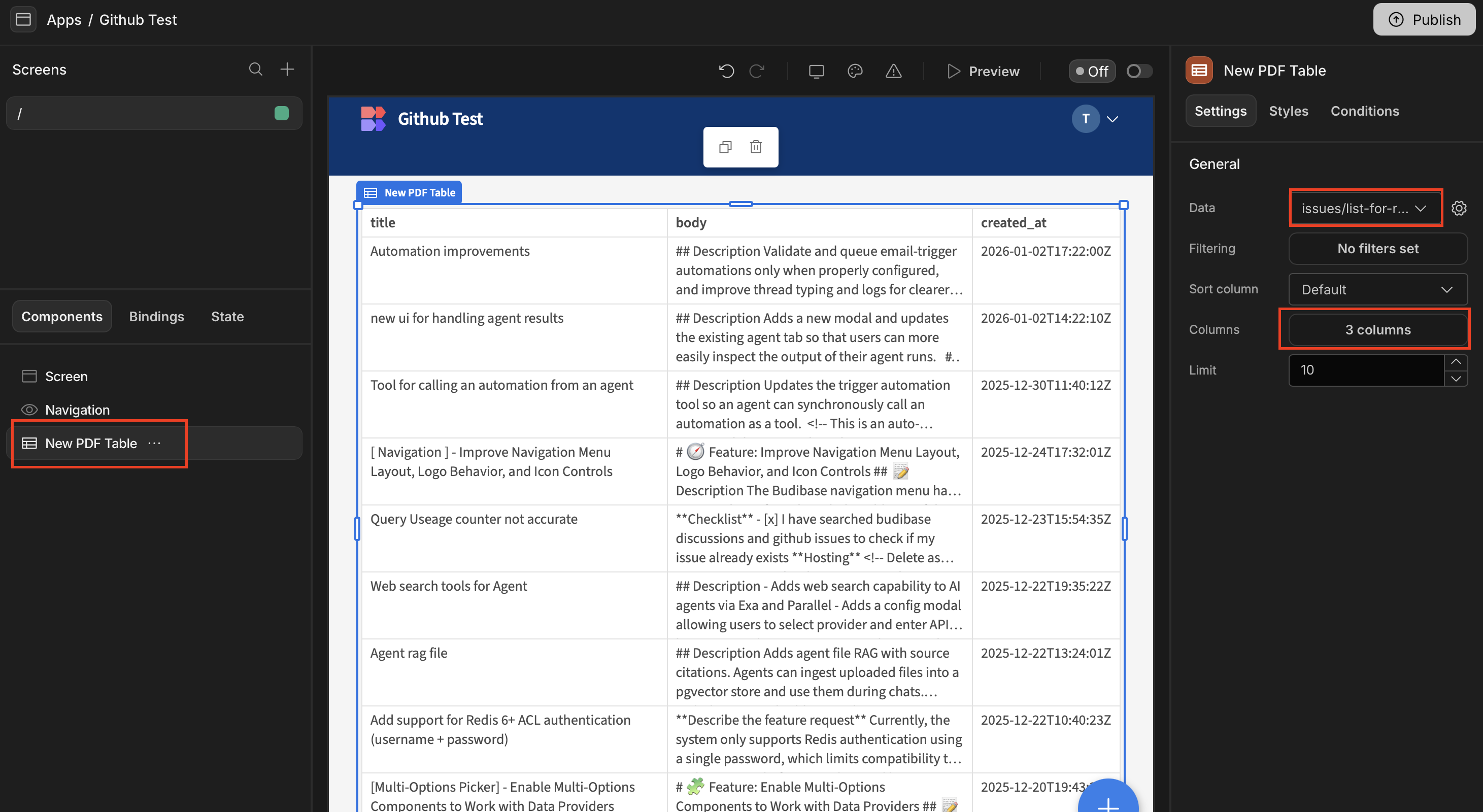
Task: Expand the user avatar T dropdown chevron
Action: (x=1113, y=119)
